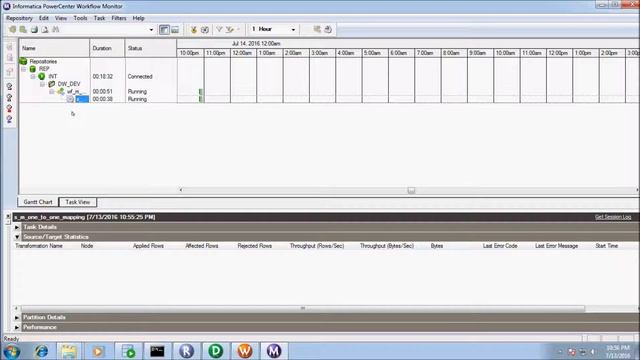Open the 1 Hour time increment dropdown
Screen dimensions: 640x360
[x=293, y=29]
